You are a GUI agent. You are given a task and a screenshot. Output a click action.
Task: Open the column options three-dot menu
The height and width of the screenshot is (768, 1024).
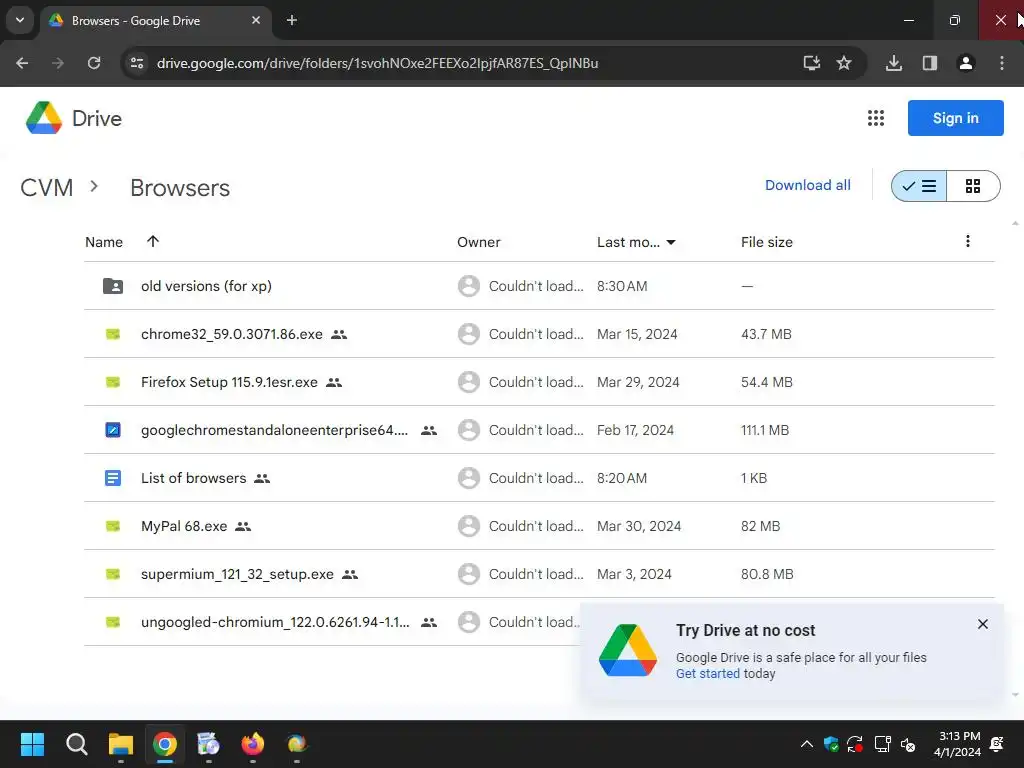click(968, 242)
